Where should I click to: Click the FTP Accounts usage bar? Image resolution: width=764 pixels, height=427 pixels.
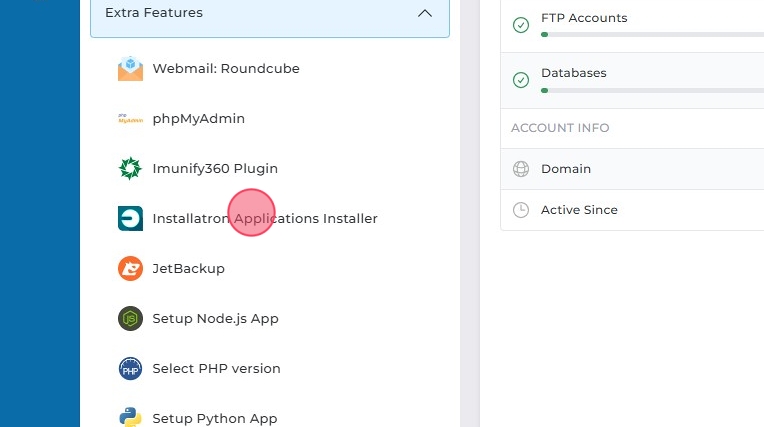tap(652, 35)
